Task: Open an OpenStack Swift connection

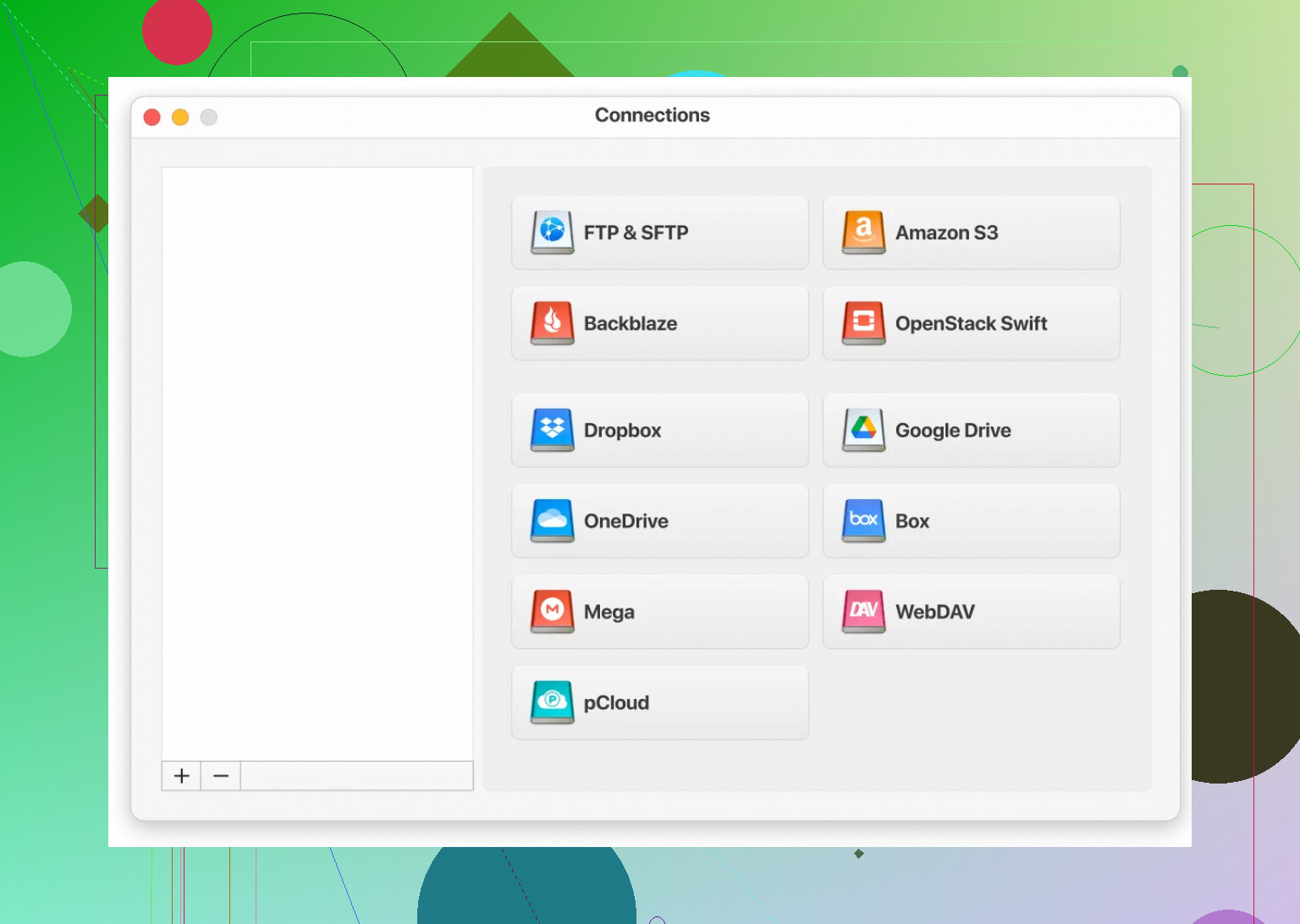Action: coord(971,323)
